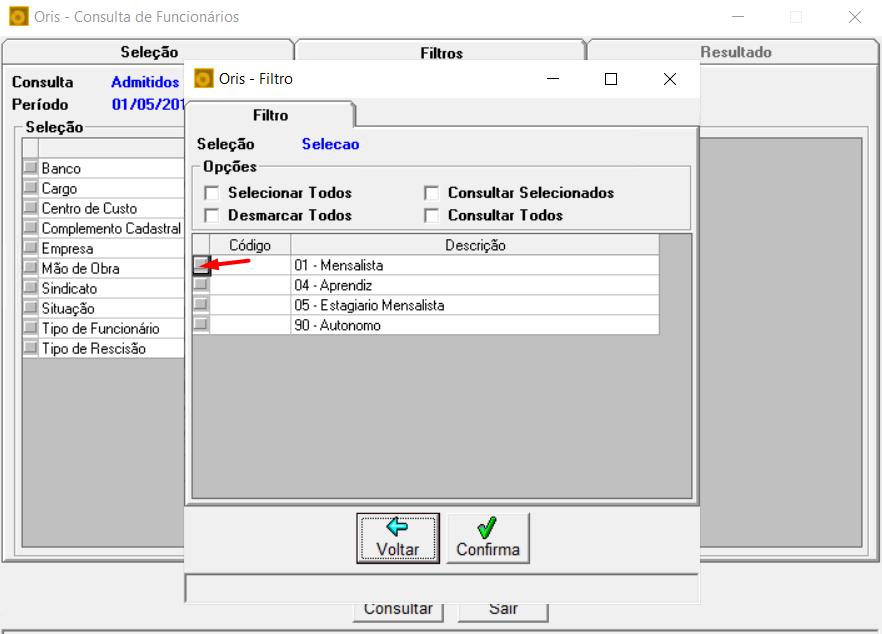Toggle the Banco selection box
This screenshot has width=882, height=634.
30,168
